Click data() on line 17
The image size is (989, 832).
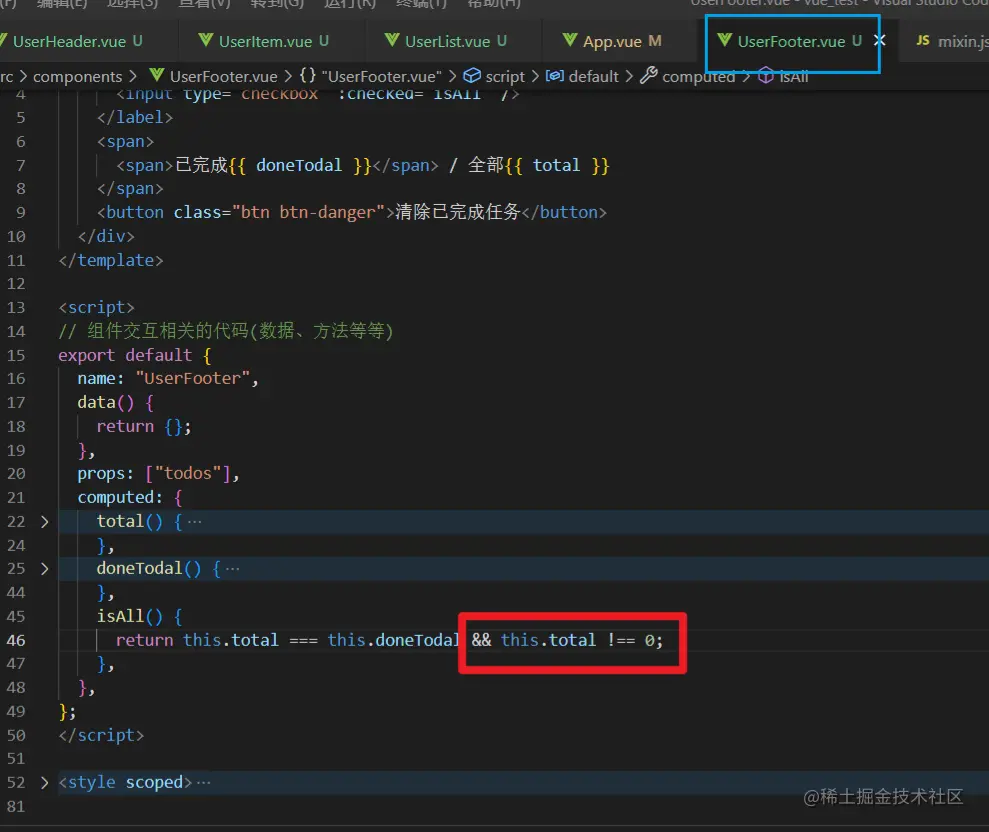click(106, 402)
